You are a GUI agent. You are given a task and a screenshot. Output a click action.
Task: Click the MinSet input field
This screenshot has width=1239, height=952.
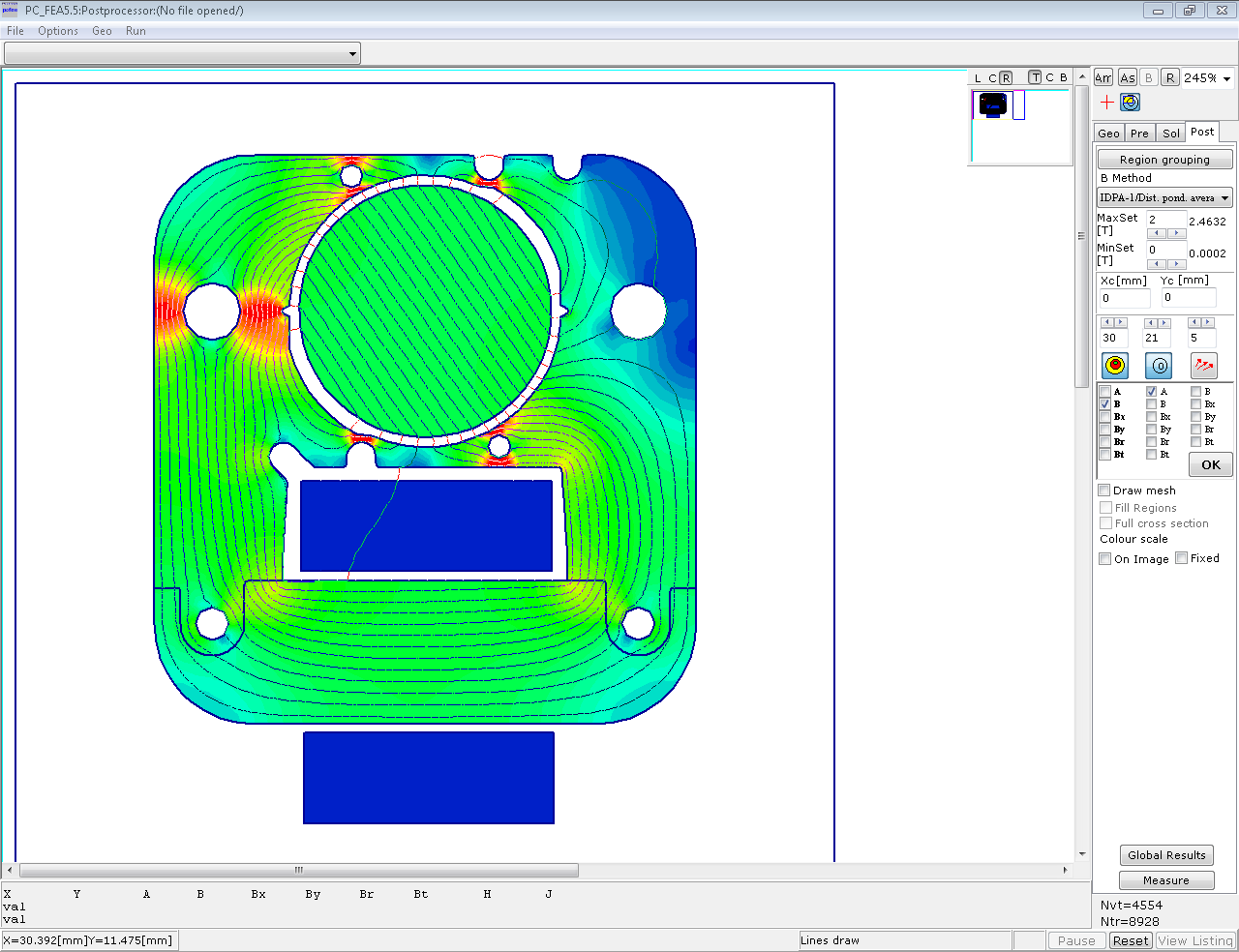pyautogui.click(x=1165, y=250)
